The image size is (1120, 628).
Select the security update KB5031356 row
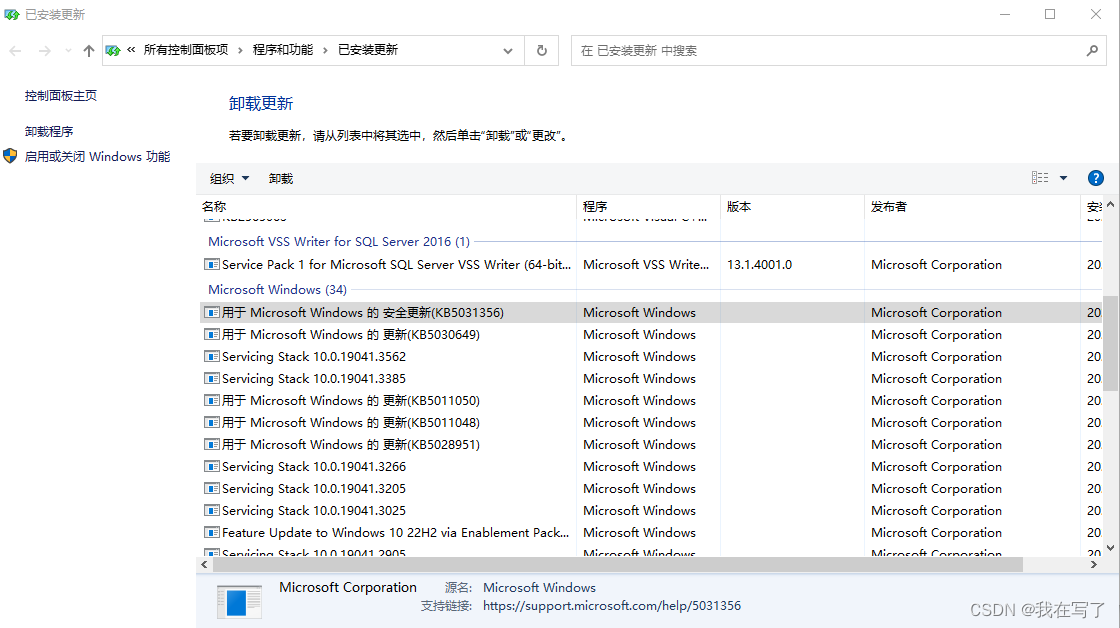tap(651, 312)
